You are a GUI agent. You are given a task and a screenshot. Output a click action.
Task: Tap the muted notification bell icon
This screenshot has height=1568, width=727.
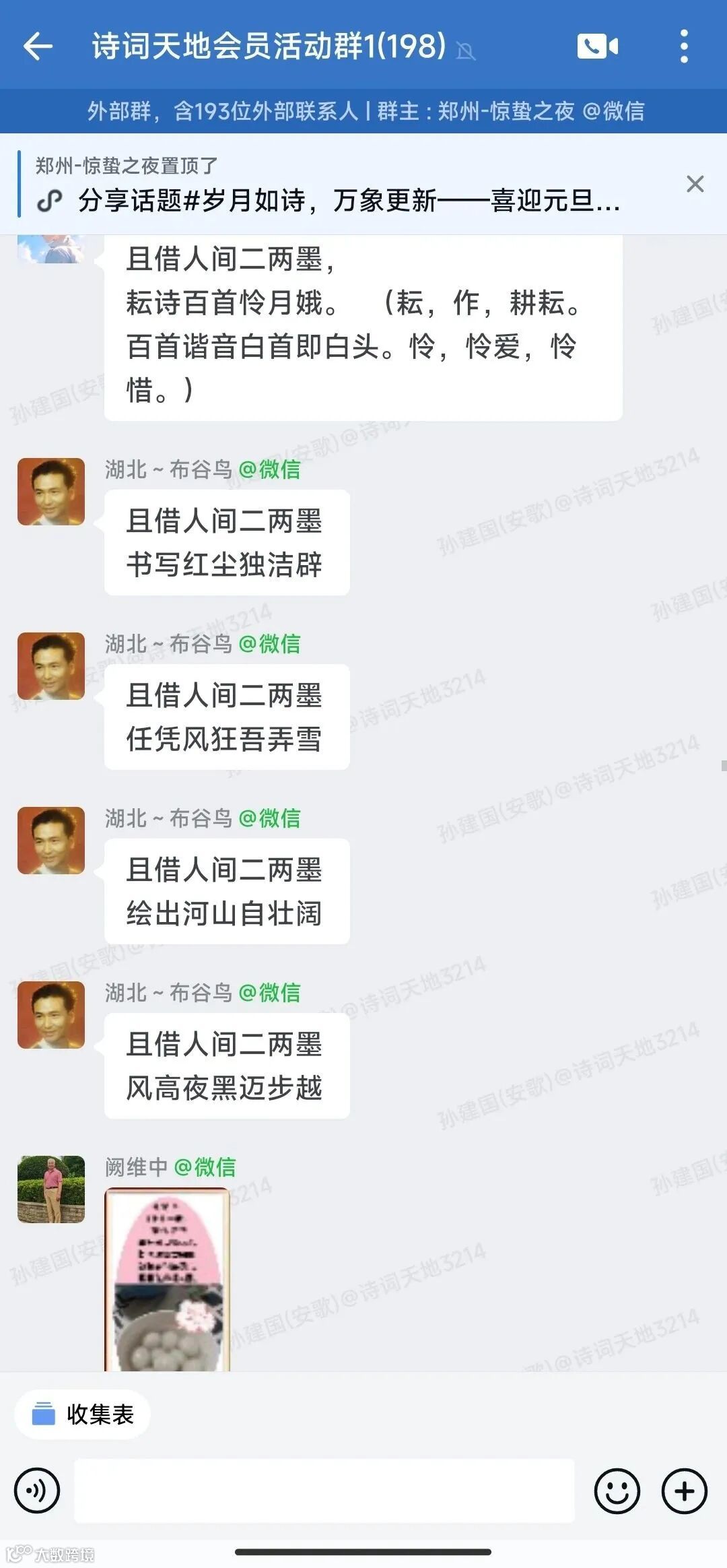(x=465, y=51)
